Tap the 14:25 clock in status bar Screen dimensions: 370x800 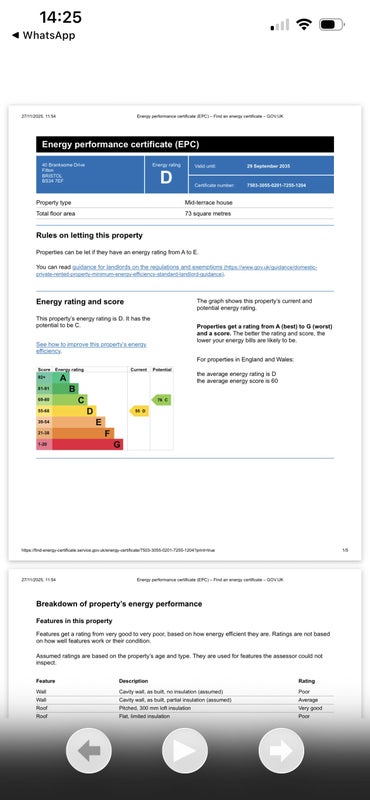[x=61, y=17]
